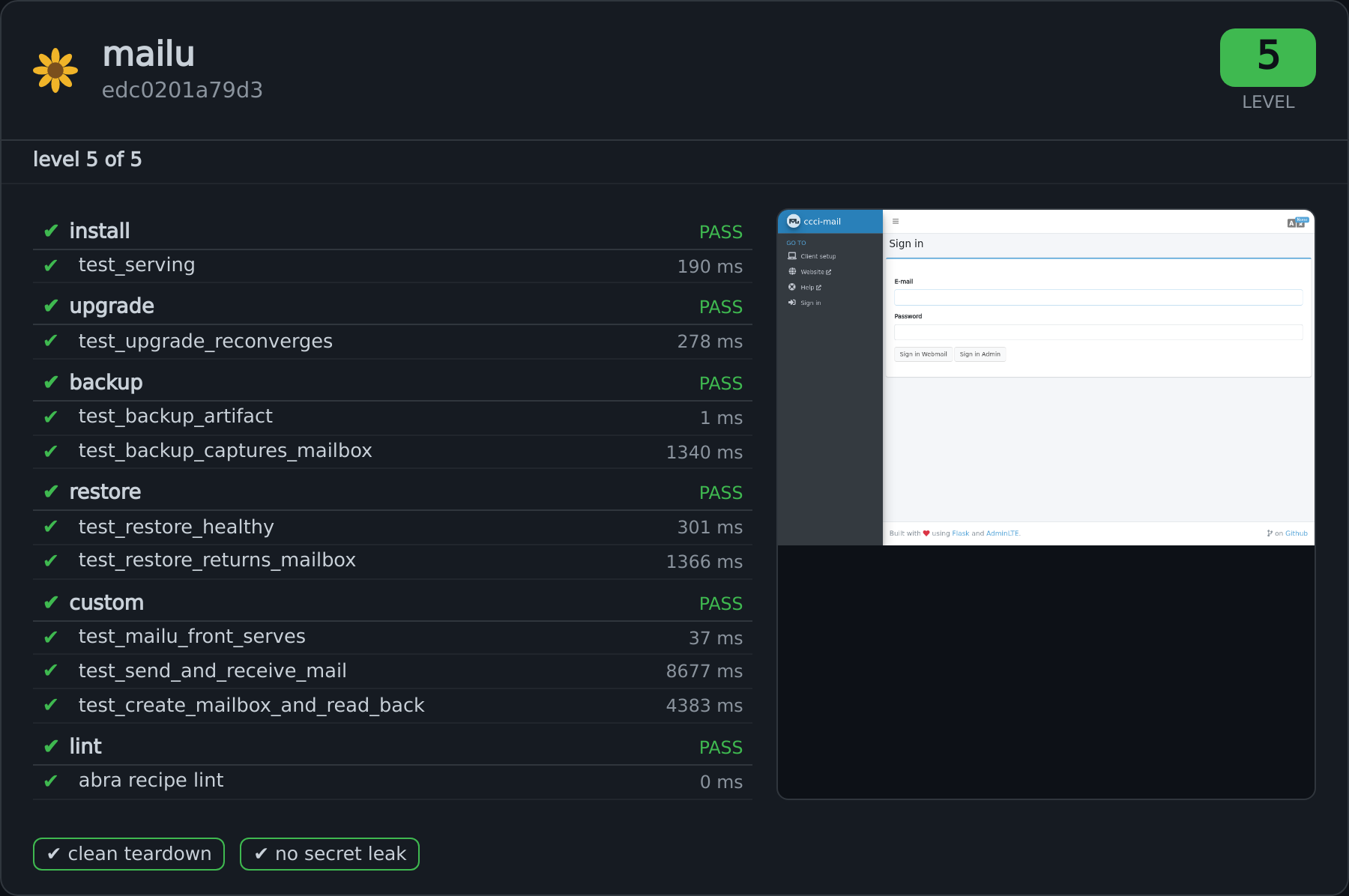
Task: Click the checkmark beside custom
Action: pos(51,602)
